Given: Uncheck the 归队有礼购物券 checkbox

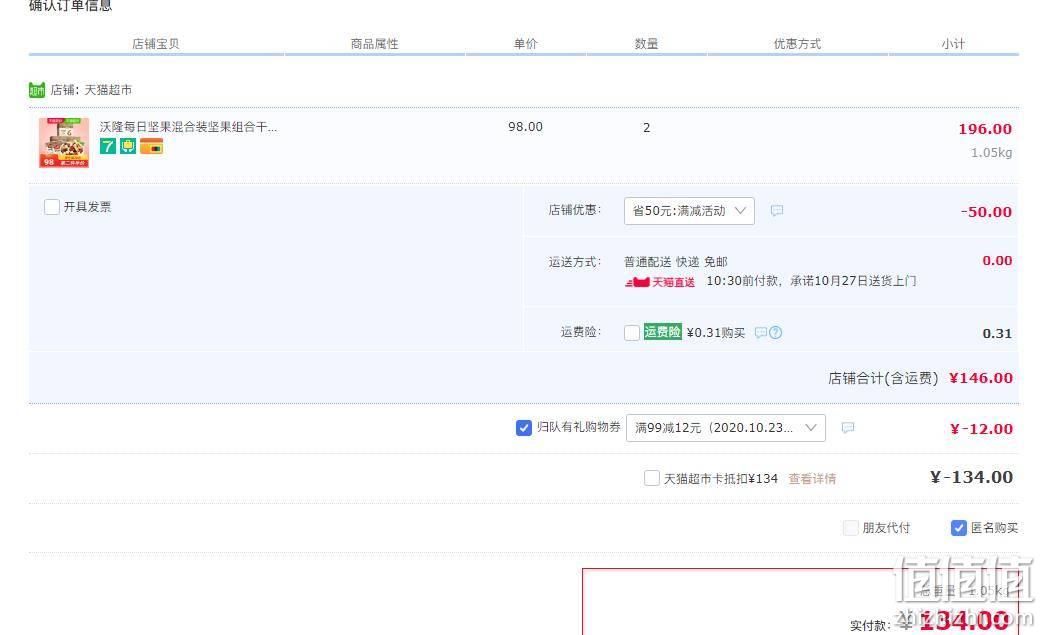Looking at the screenshot, I should click(x=523, y=428).
